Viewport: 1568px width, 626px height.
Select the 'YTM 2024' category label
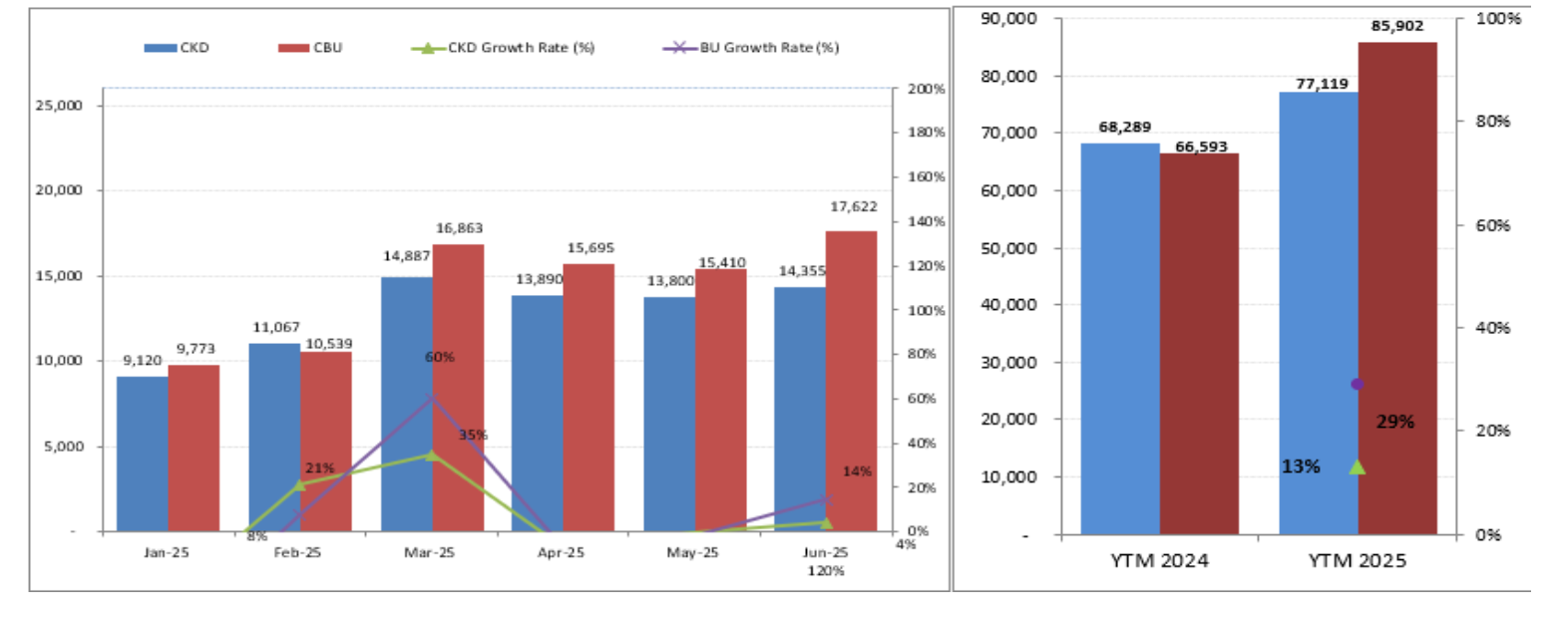click(x=1159, y=560)
